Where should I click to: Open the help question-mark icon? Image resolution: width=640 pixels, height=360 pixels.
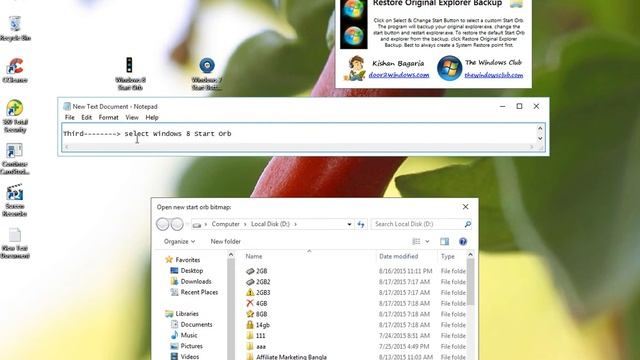tap(463, 242)
